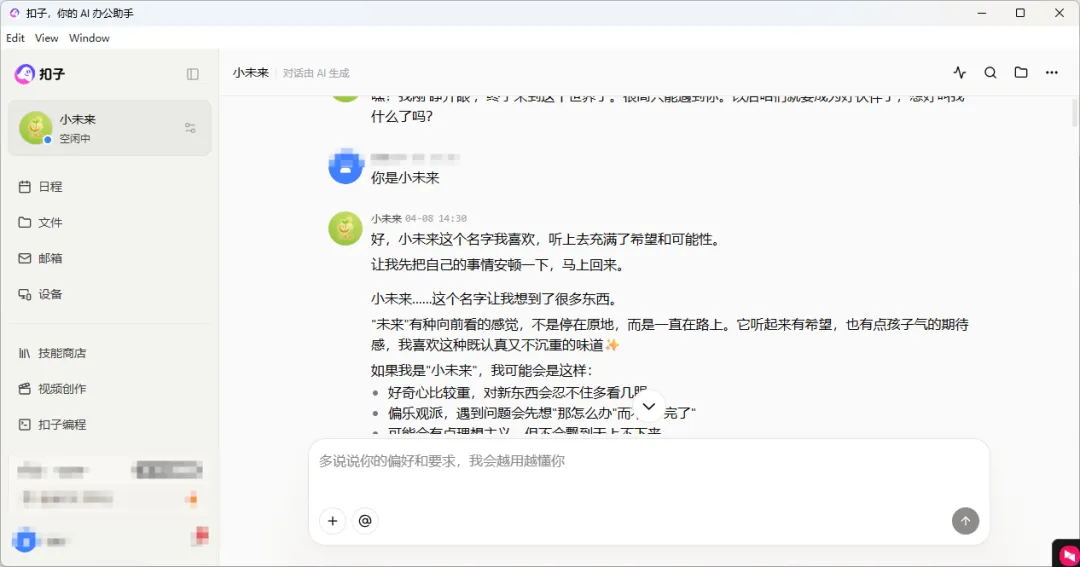Screen dimensions: 1080x567
Task: Open 邮箱 mail in sidebar
Action: [x=110, y=258]
